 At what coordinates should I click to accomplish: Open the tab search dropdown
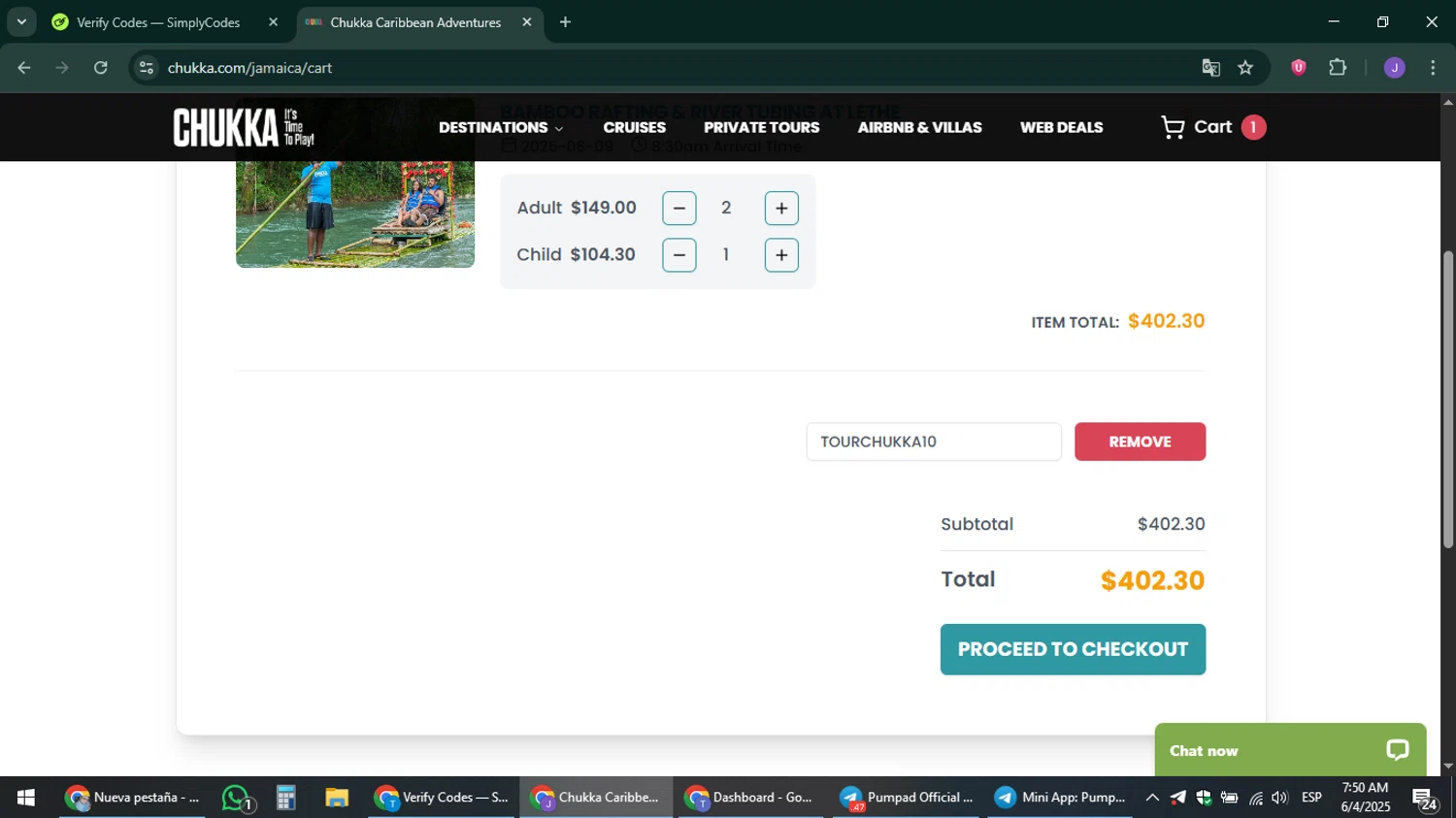coord(21,22)
